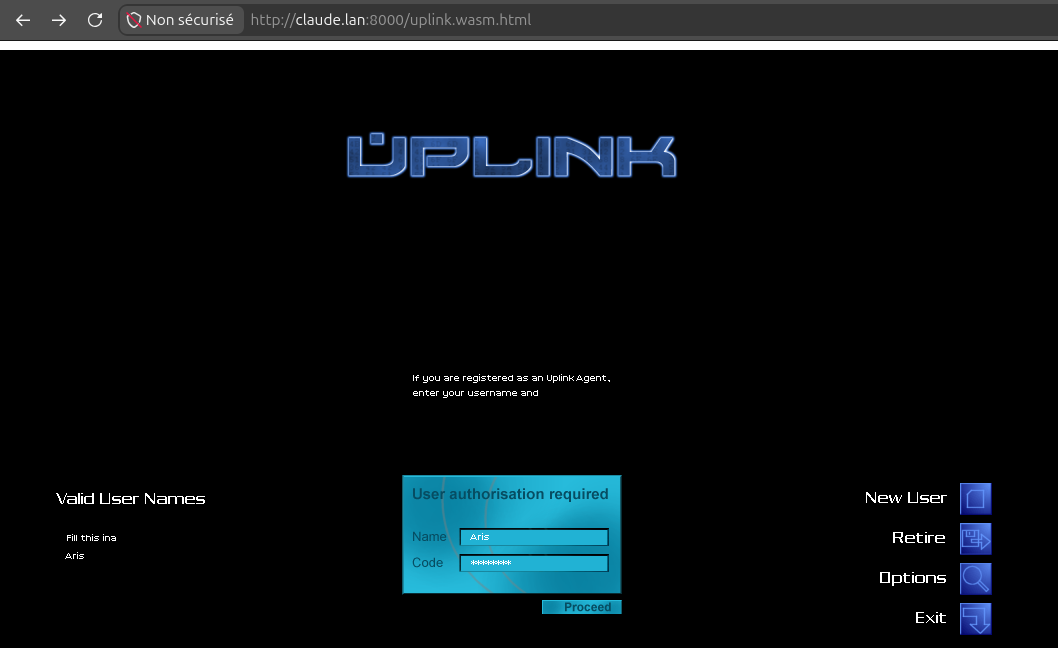
Task: Focus the Name input field
Action: pos(534,537)
